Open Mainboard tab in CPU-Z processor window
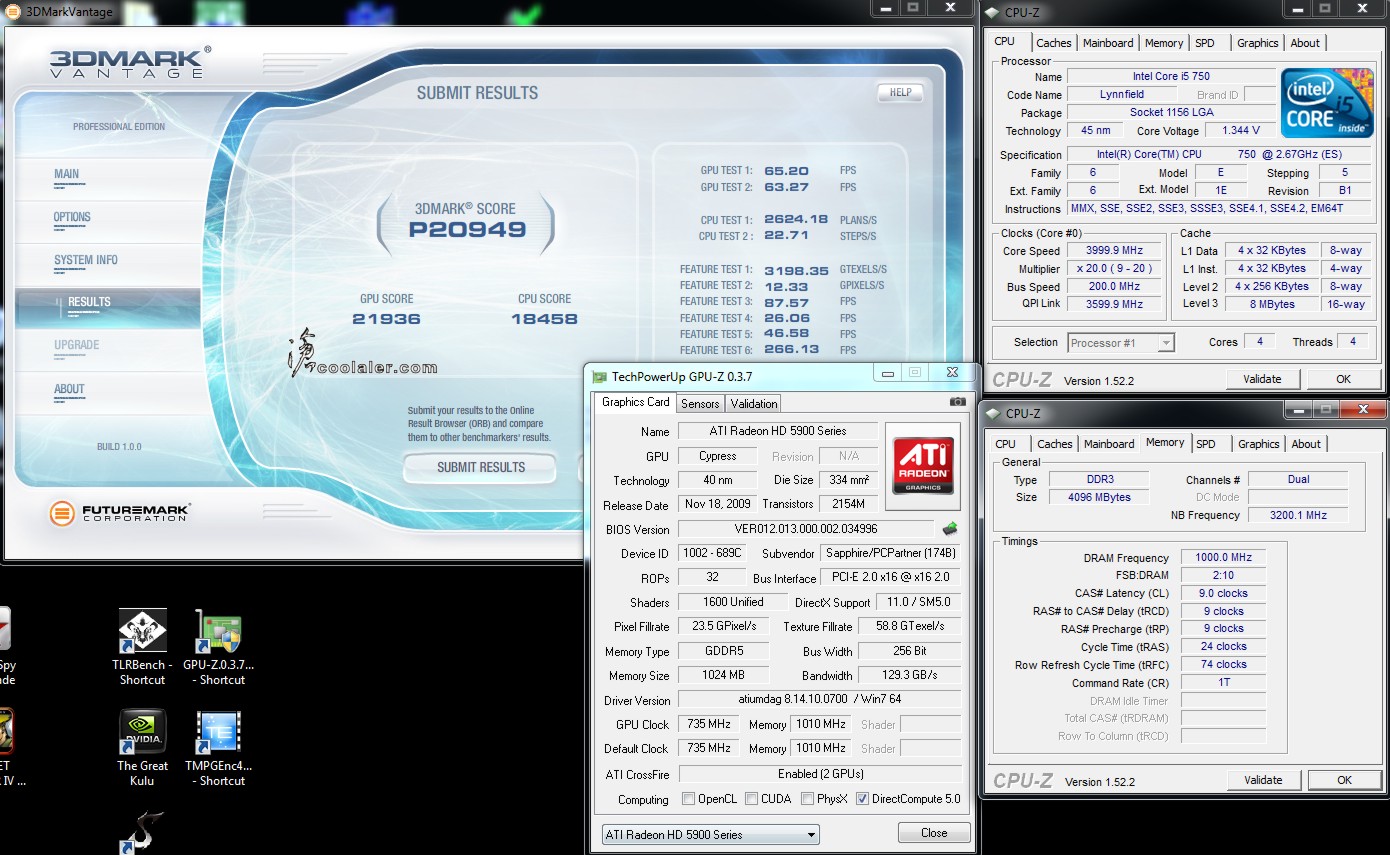 1108,43
